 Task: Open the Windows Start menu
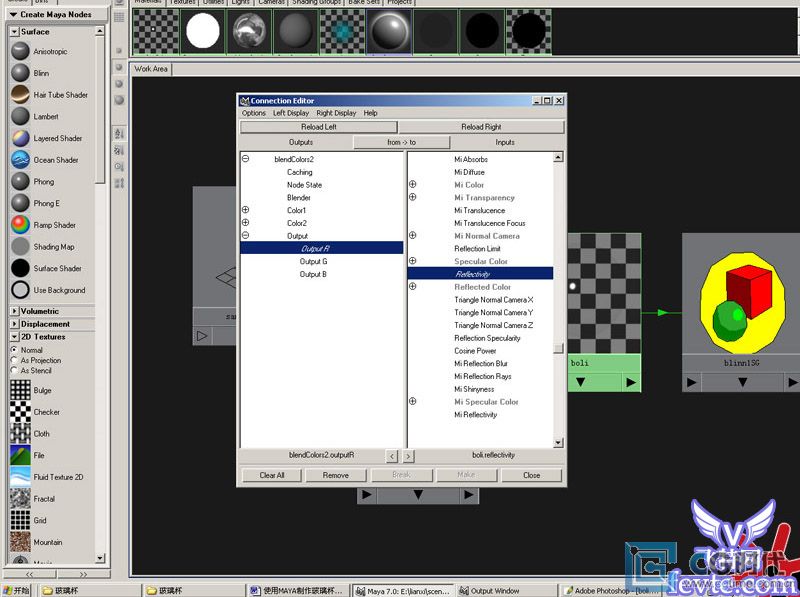16,590
